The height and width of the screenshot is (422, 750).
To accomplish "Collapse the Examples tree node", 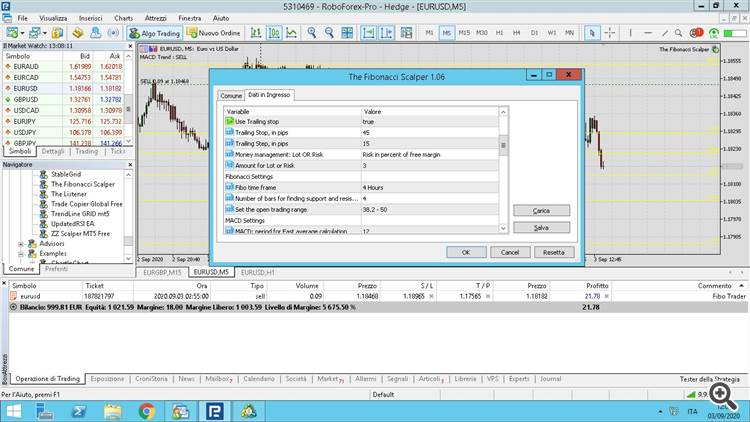I will coord(21,254).
